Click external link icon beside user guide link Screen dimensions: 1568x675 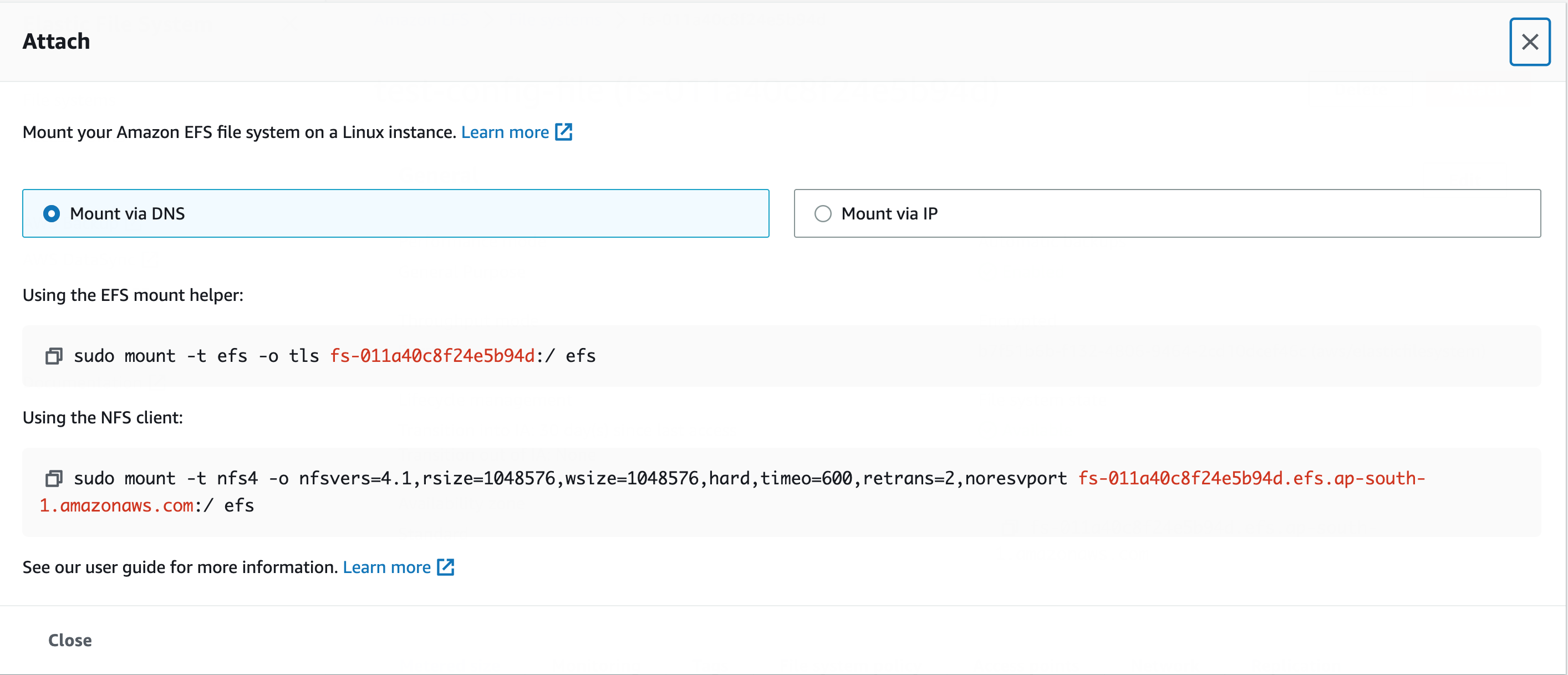[446, 567]
